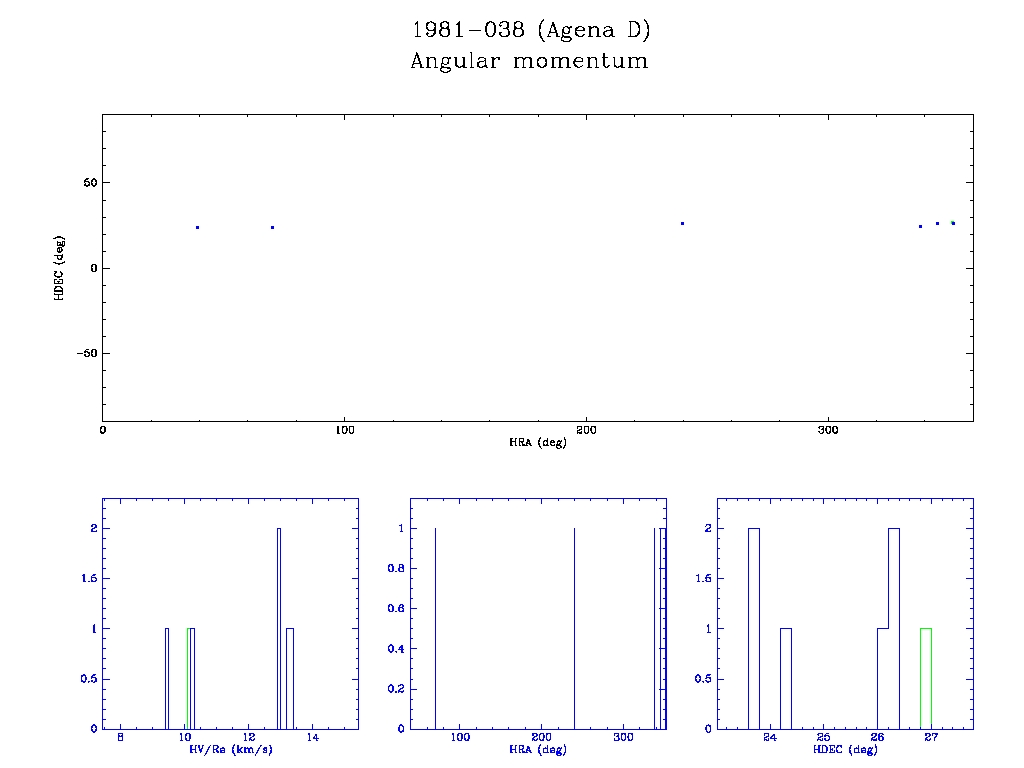Click 'HRA (deg)' label under middle histogram
The width and height of the screenshot is (1024, 768).
click(538, 749)
